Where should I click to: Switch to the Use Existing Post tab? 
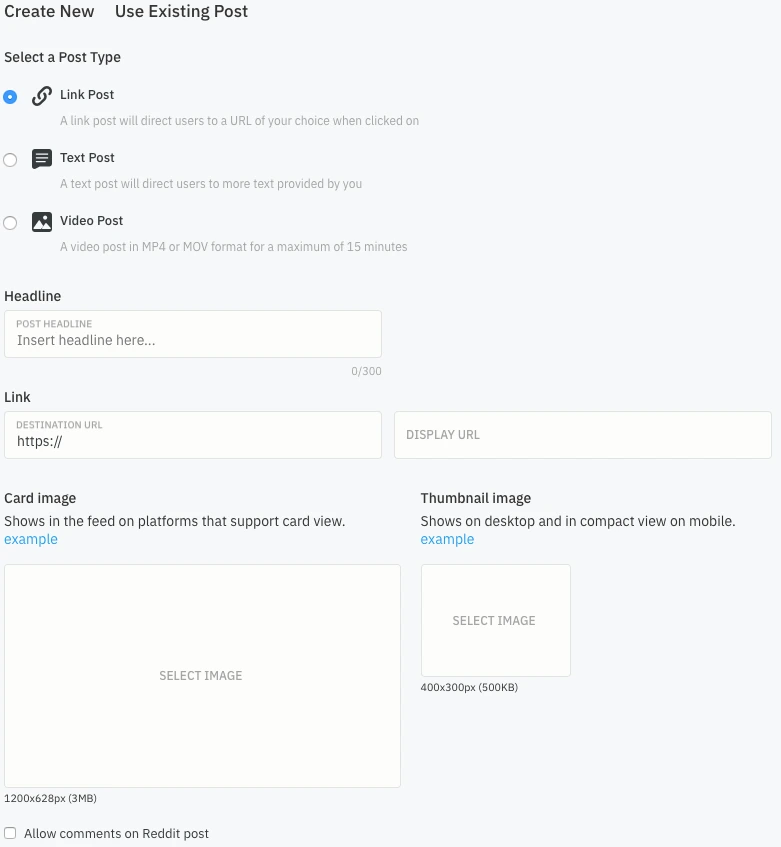[181, 12]
